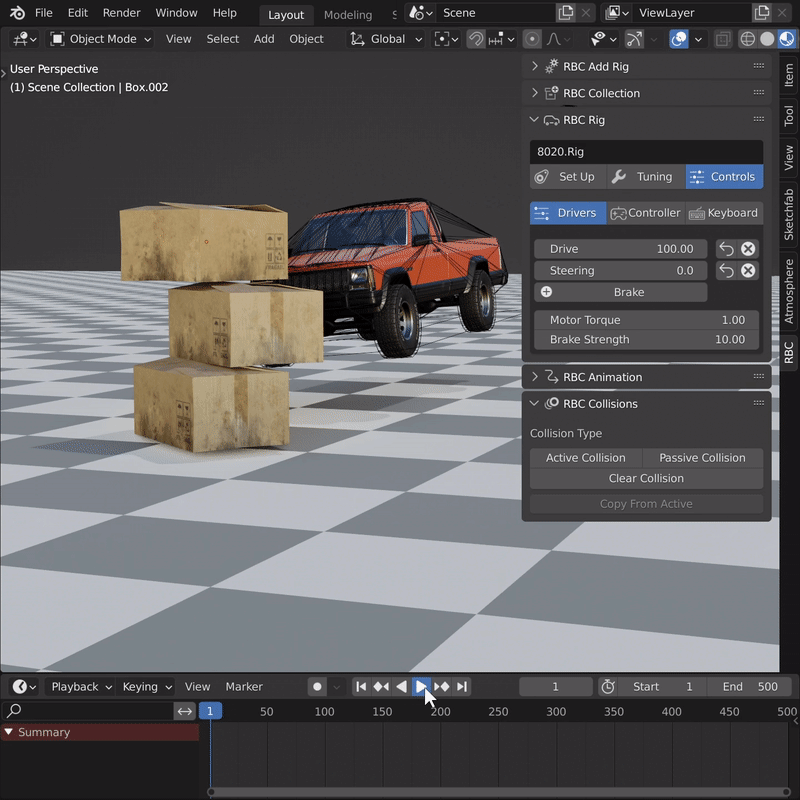Switch to the Tuning tab

[646, 177]
